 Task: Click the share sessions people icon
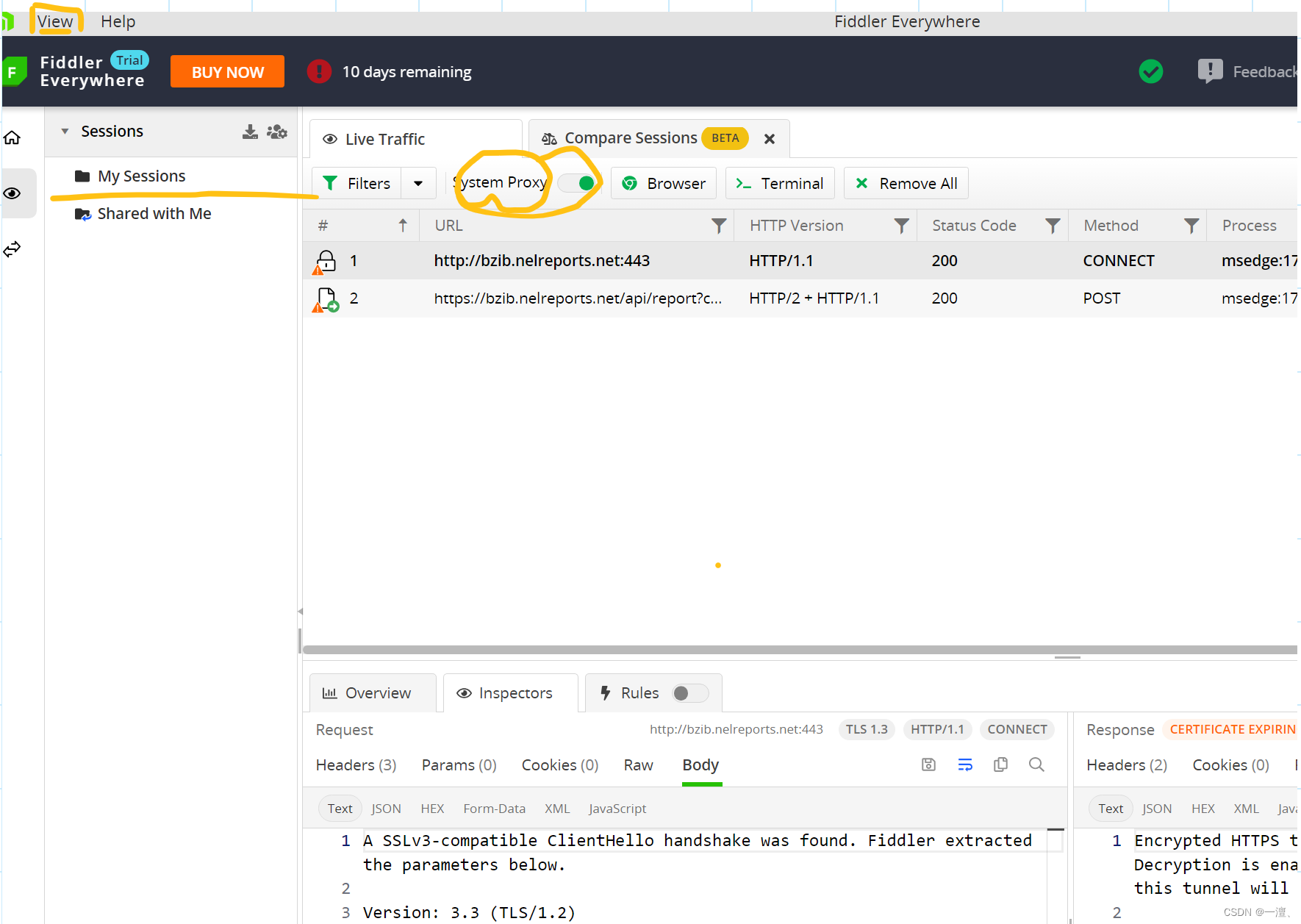click(x=277, y=132)
